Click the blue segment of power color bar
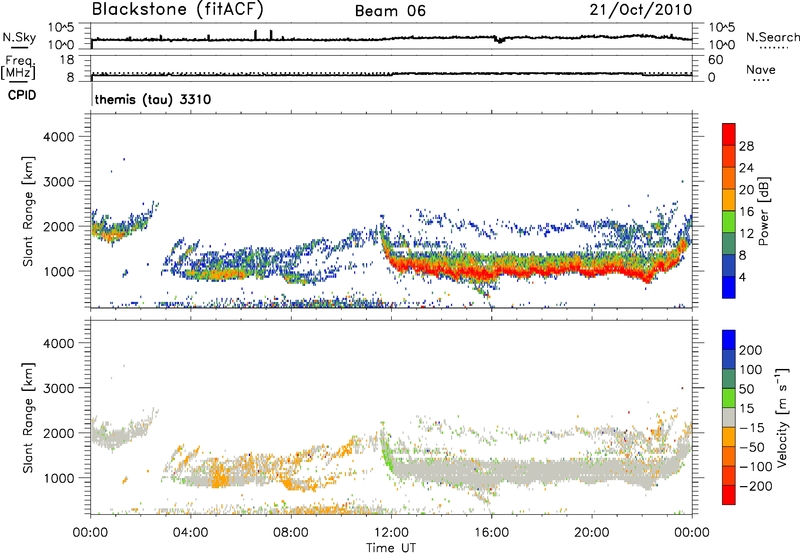The width and height of the screenshot is (800, 554). pos(729,287)
